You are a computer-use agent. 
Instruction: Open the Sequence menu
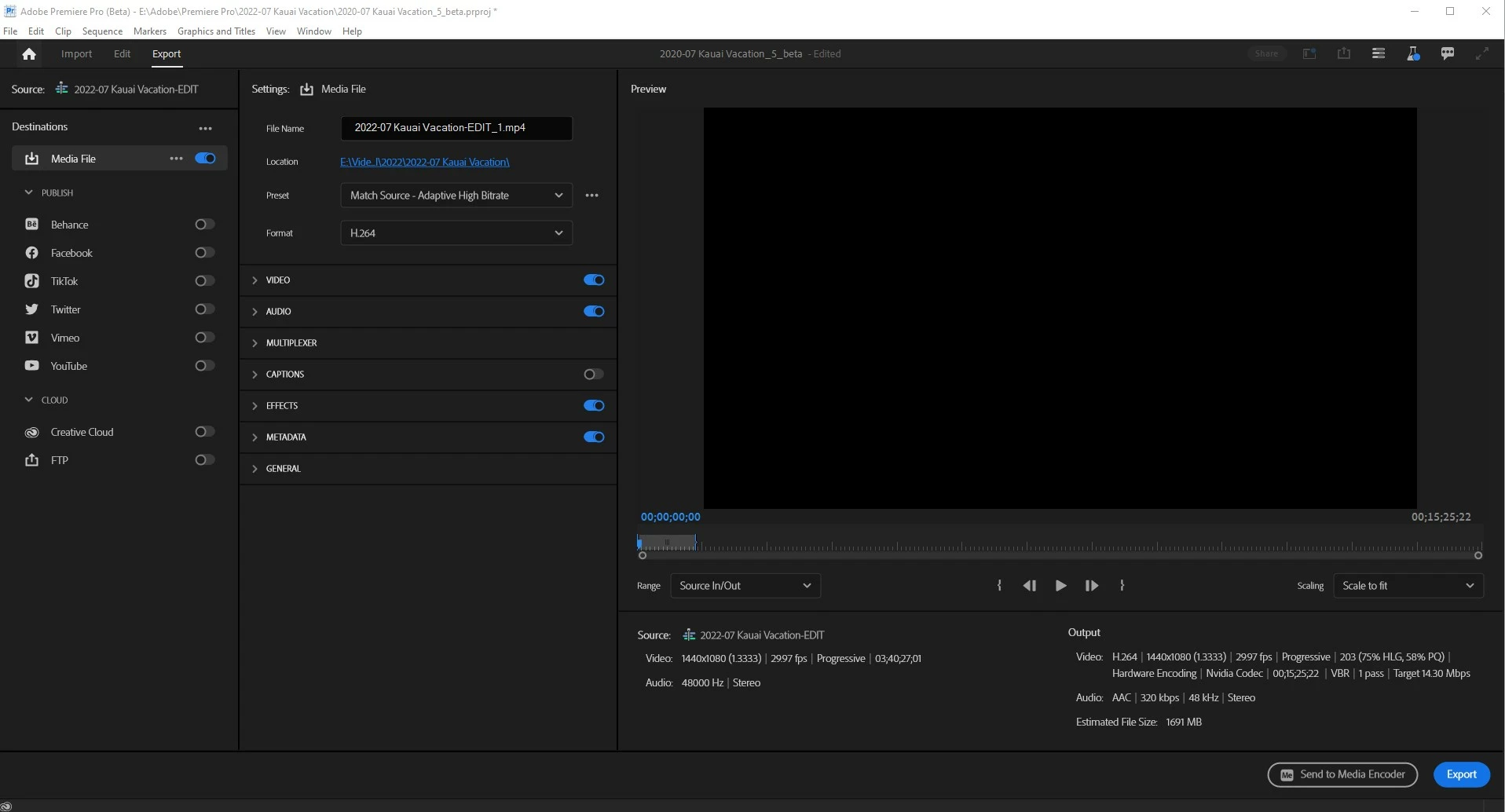[x=102, y=31]
